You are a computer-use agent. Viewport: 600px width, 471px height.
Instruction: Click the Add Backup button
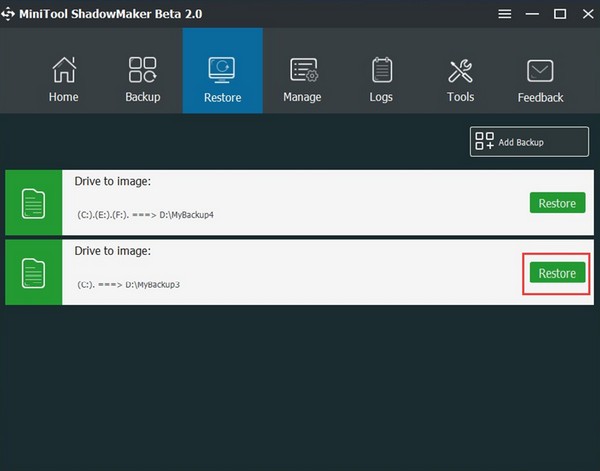pos(529,142)
